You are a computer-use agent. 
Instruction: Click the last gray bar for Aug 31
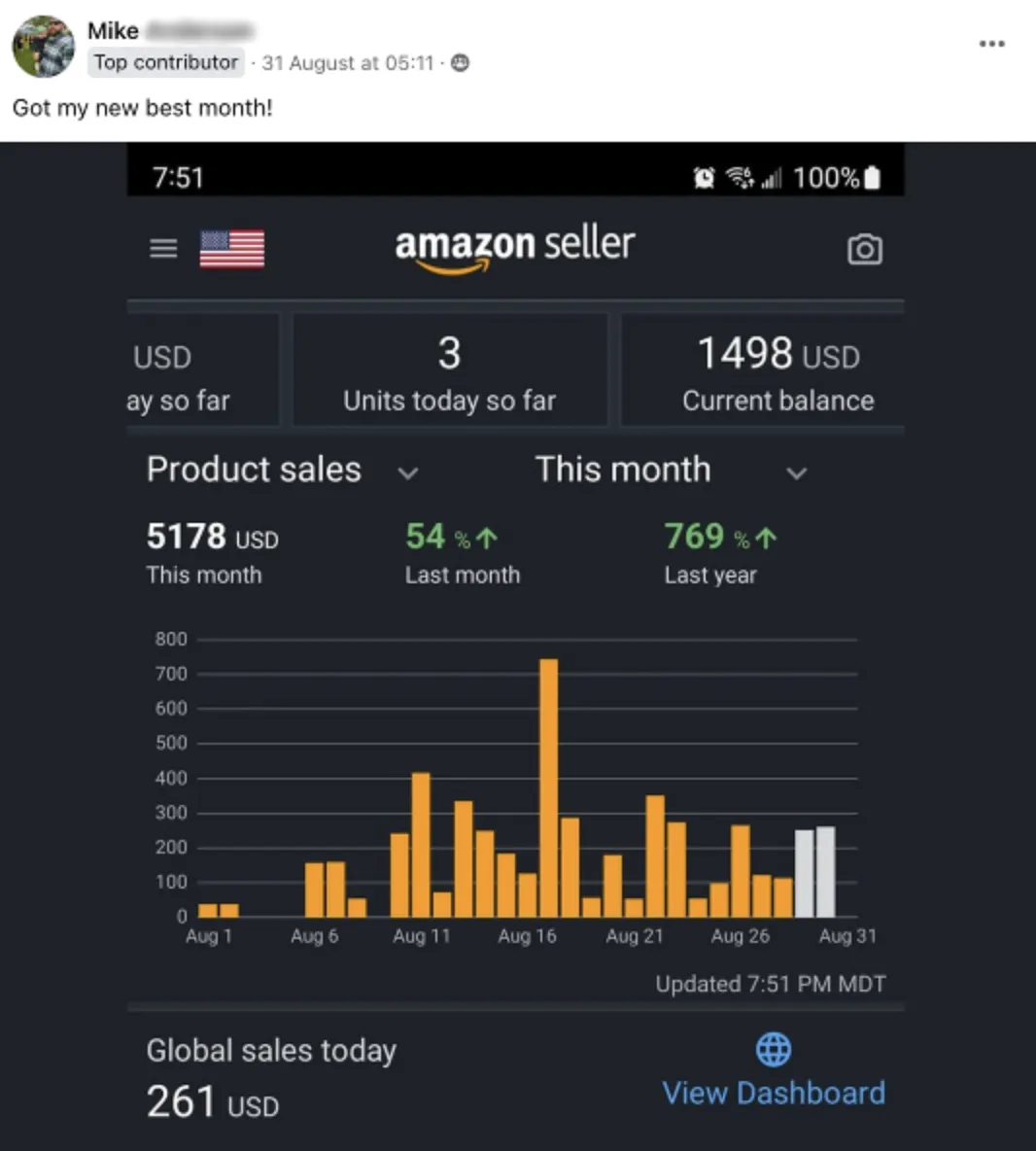pyautogui.click(x=825, y=871)
